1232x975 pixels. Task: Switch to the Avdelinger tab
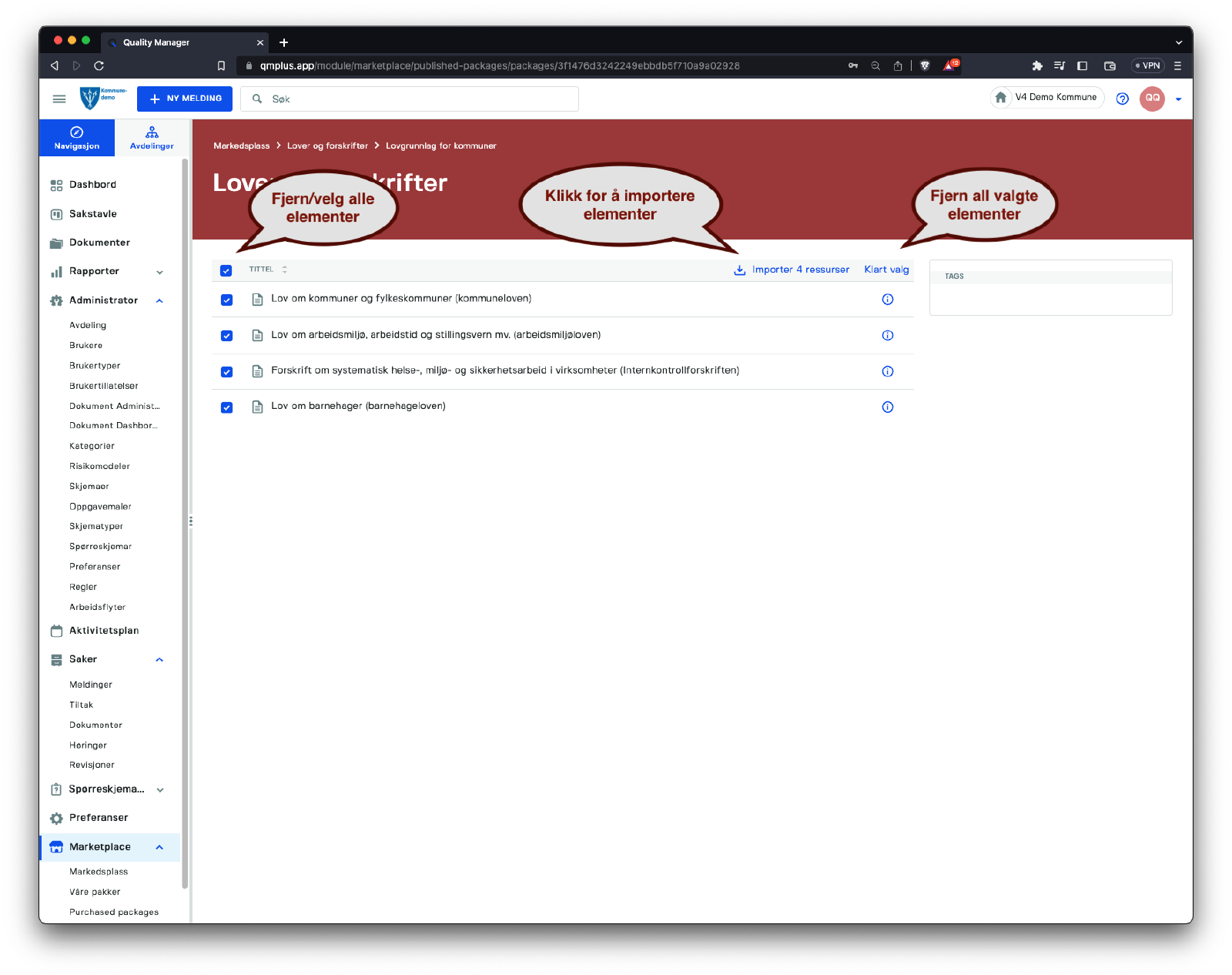click(x=152, y=138)
